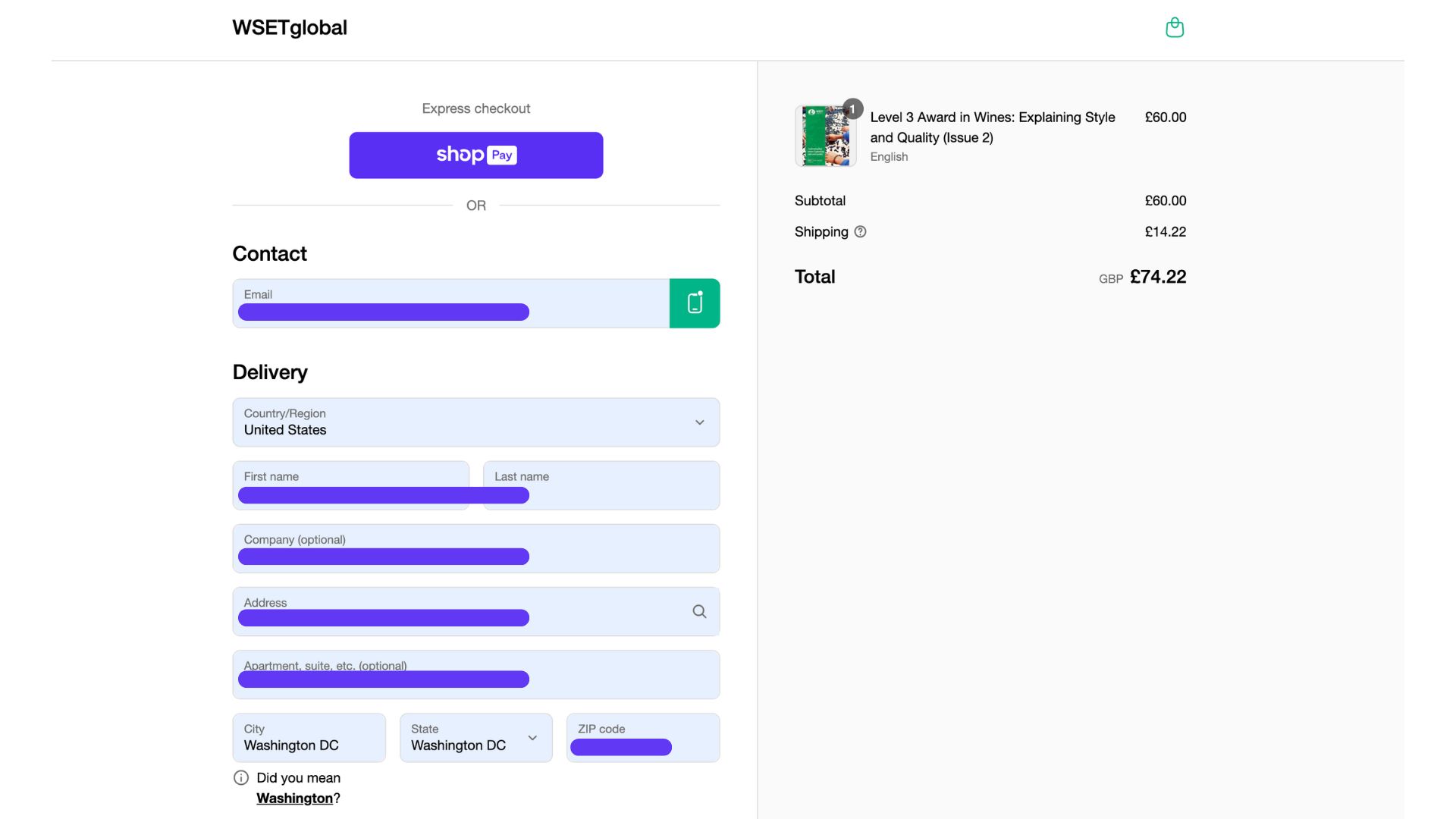Click the Shipping help question mark icon
Viewport: 1456px width, 819px height.
click(x=860, y=232)
